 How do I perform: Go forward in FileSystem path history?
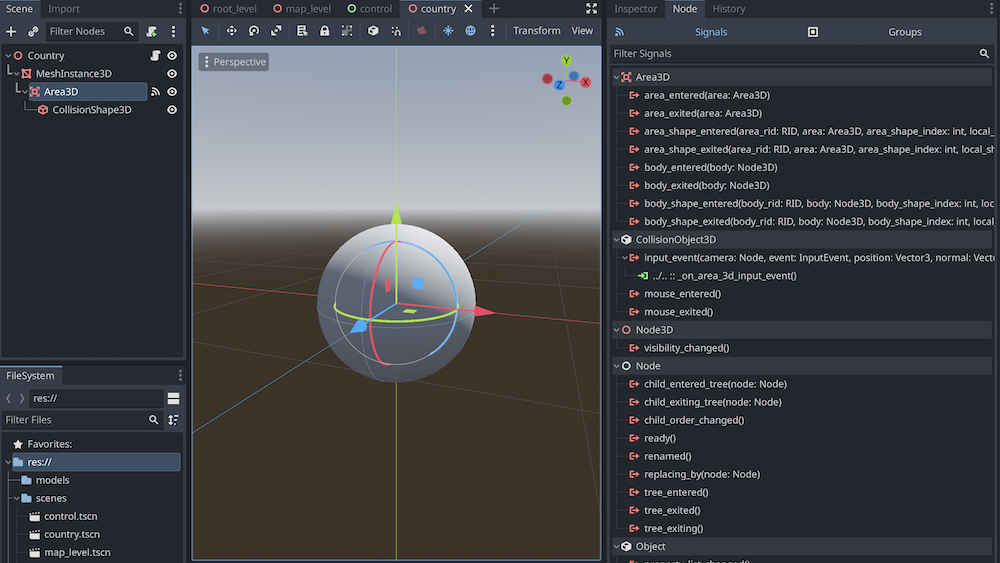(22, 398)
